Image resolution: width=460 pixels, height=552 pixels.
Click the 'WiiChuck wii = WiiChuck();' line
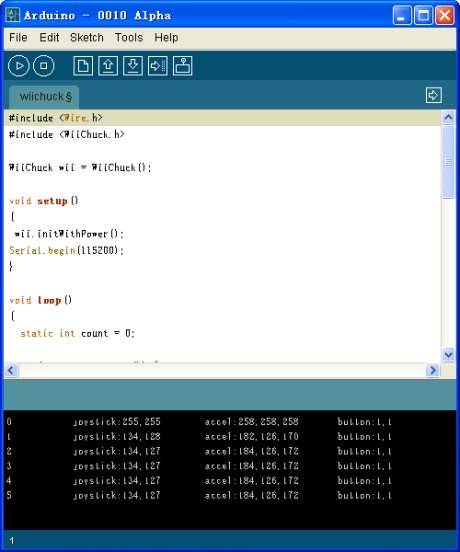[x=80, y=168]
